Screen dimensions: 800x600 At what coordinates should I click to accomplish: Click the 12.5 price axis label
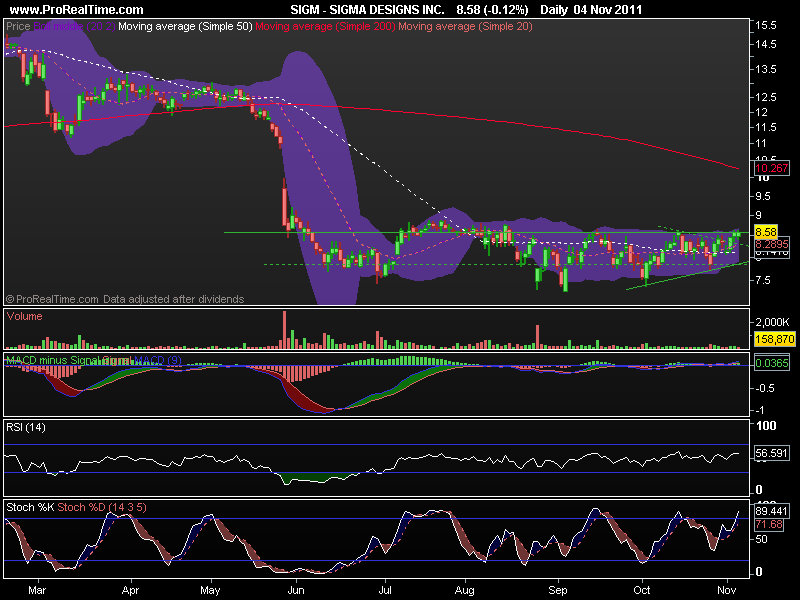tap(766, 97)
